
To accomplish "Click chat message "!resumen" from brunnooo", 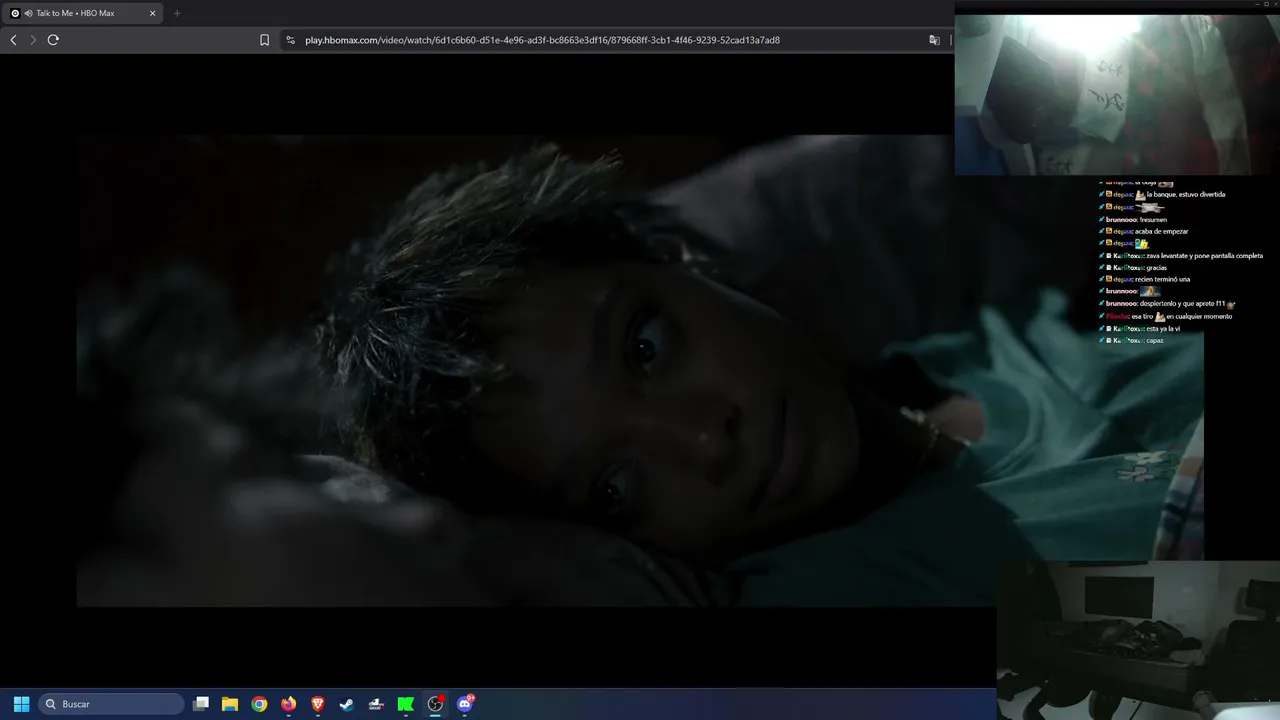I will click(1153, 219).
